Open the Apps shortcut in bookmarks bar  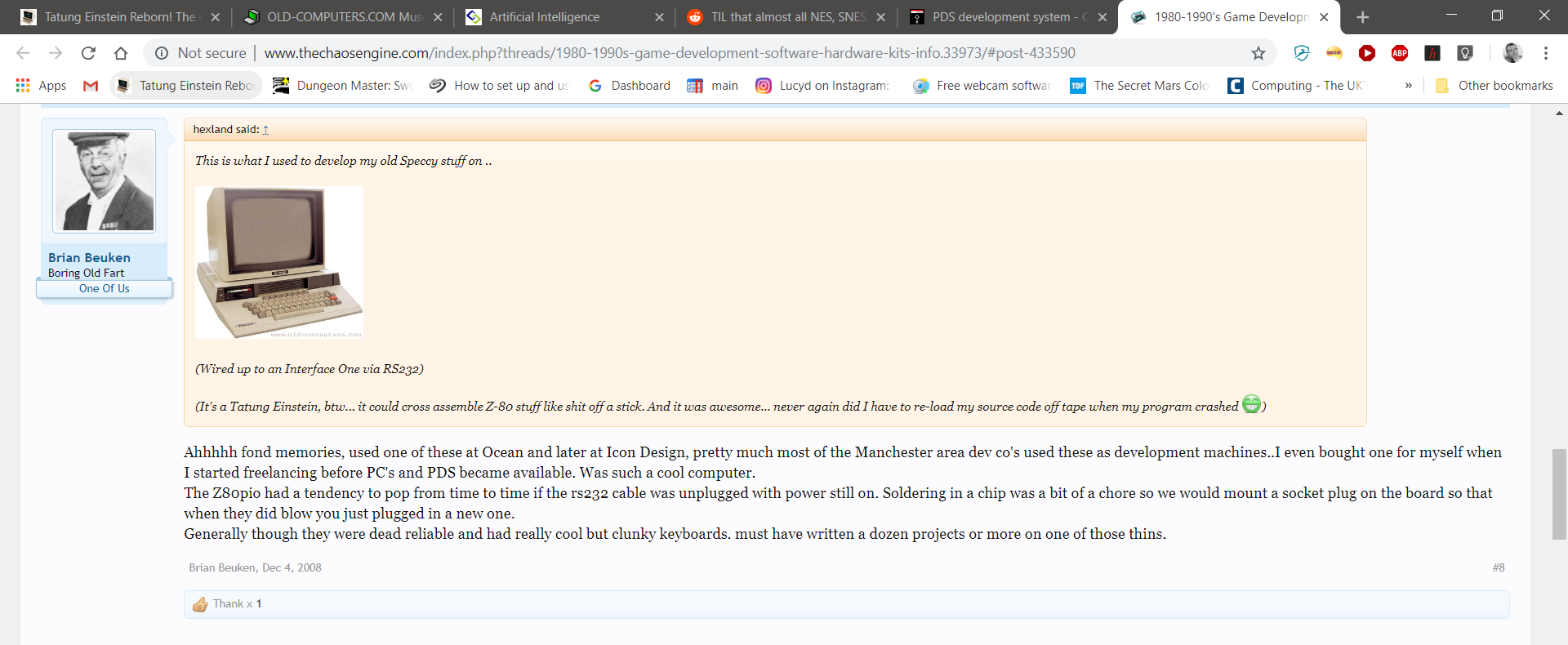(41, 86)
